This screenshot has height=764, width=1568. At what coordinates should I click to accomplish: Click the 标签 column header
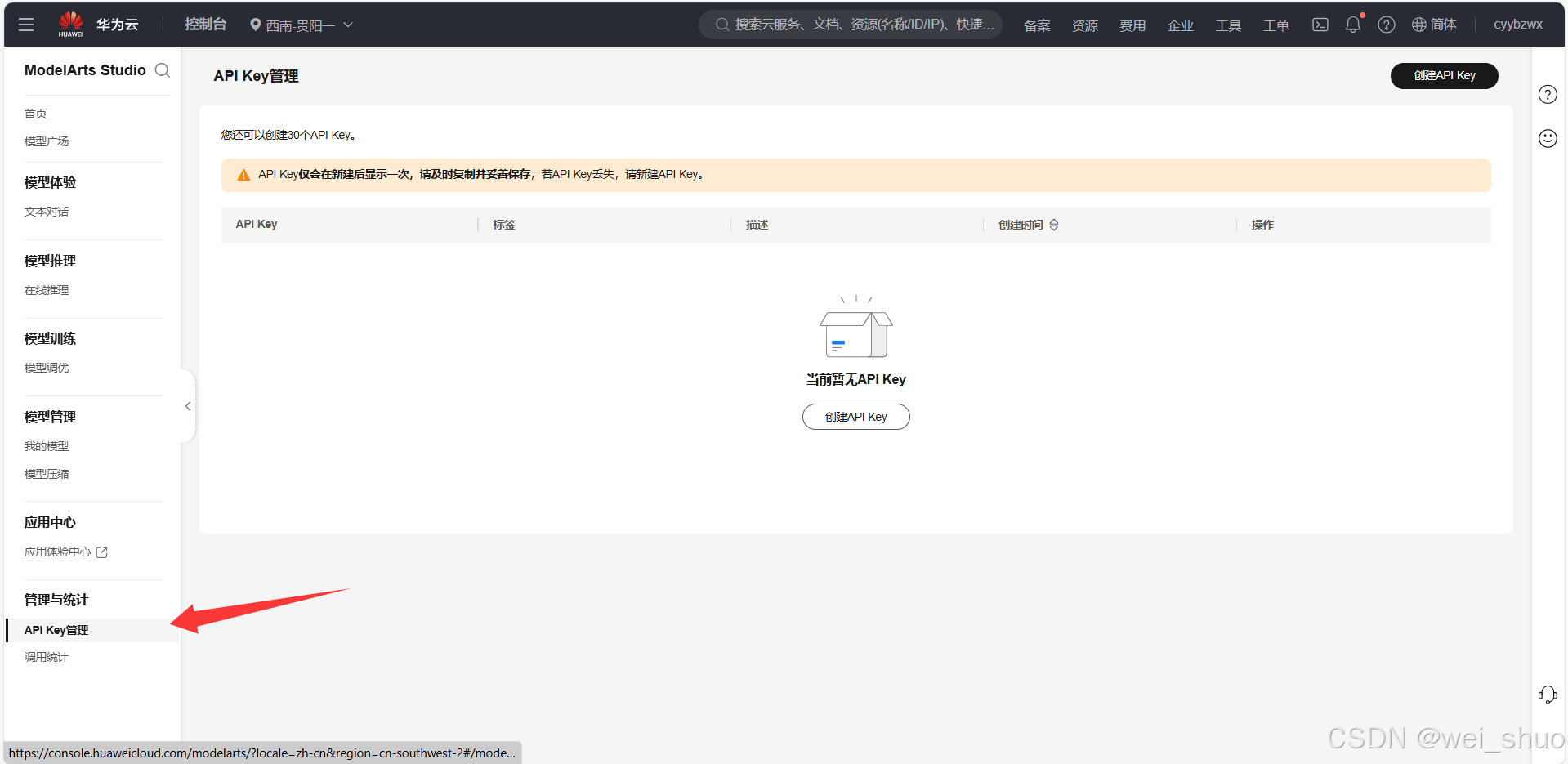[x=504, y=225]
